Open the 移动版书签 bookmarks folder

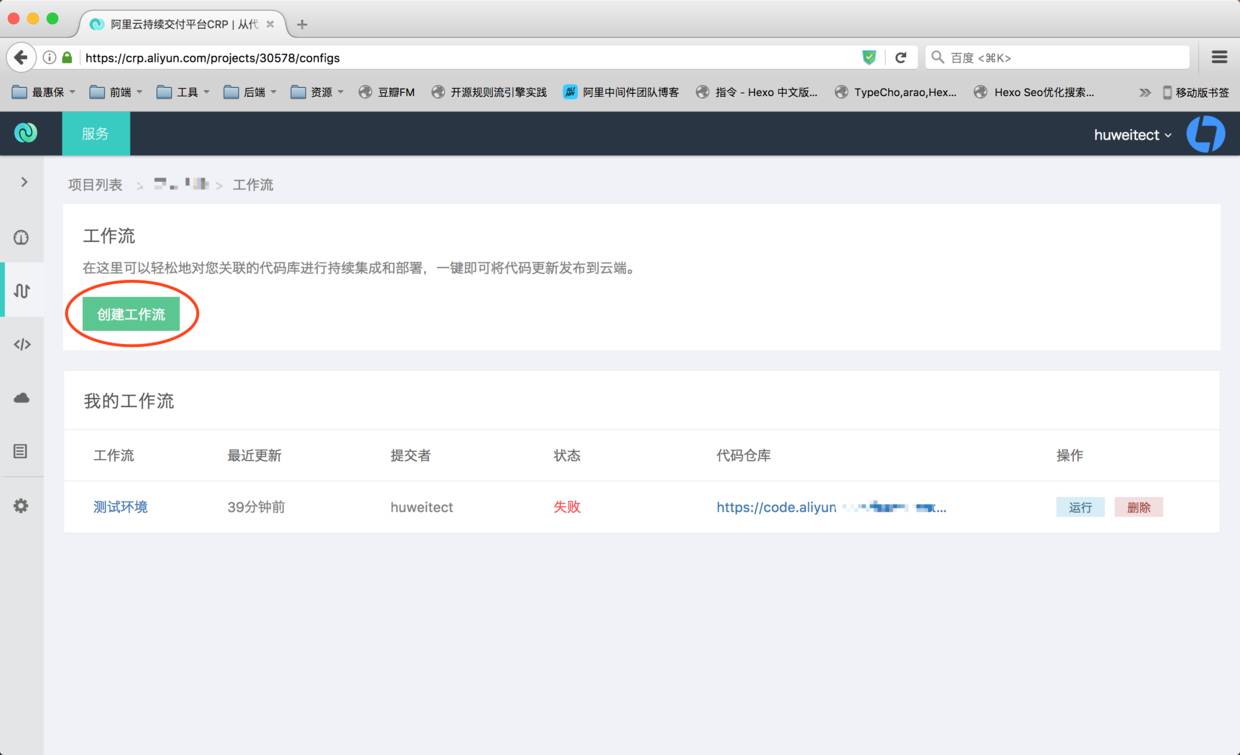[1196, 92]
